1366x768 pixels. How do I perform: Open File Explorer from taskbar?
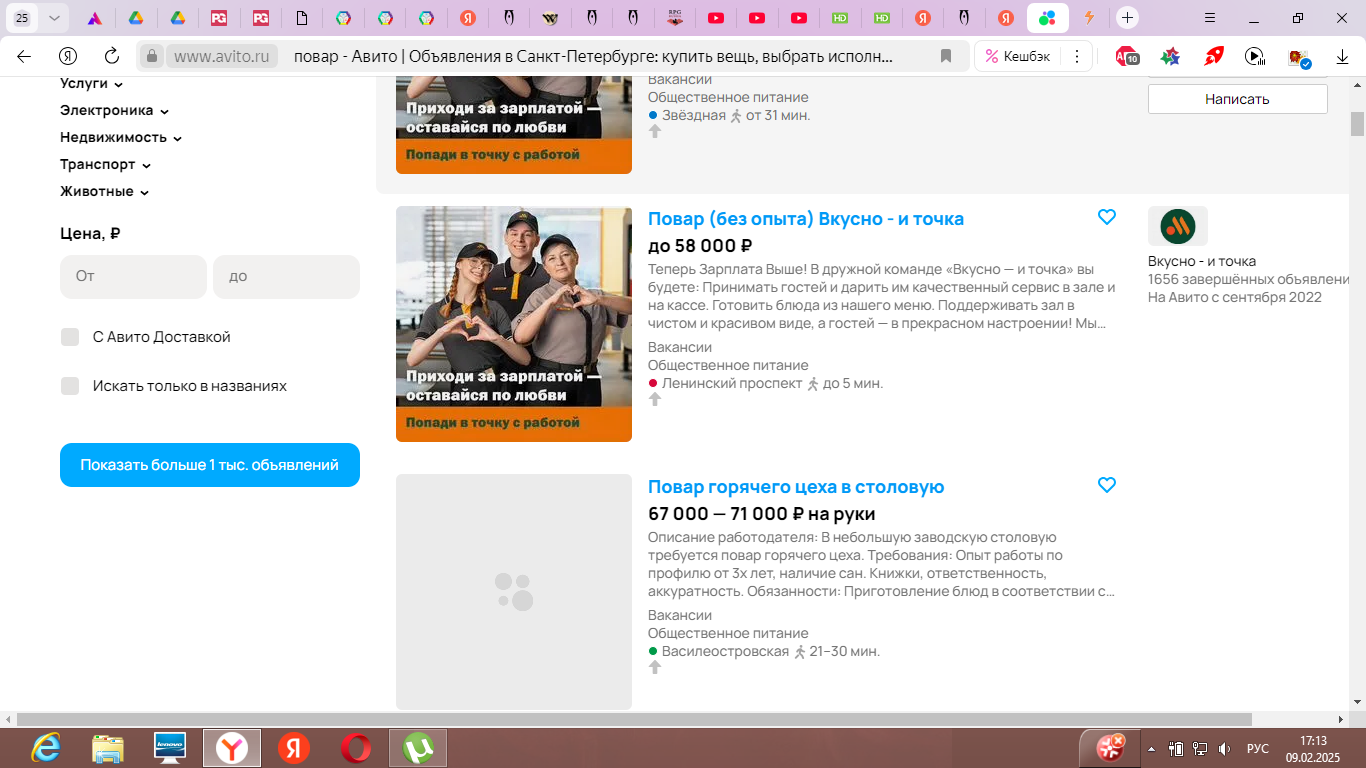[108, 748]
